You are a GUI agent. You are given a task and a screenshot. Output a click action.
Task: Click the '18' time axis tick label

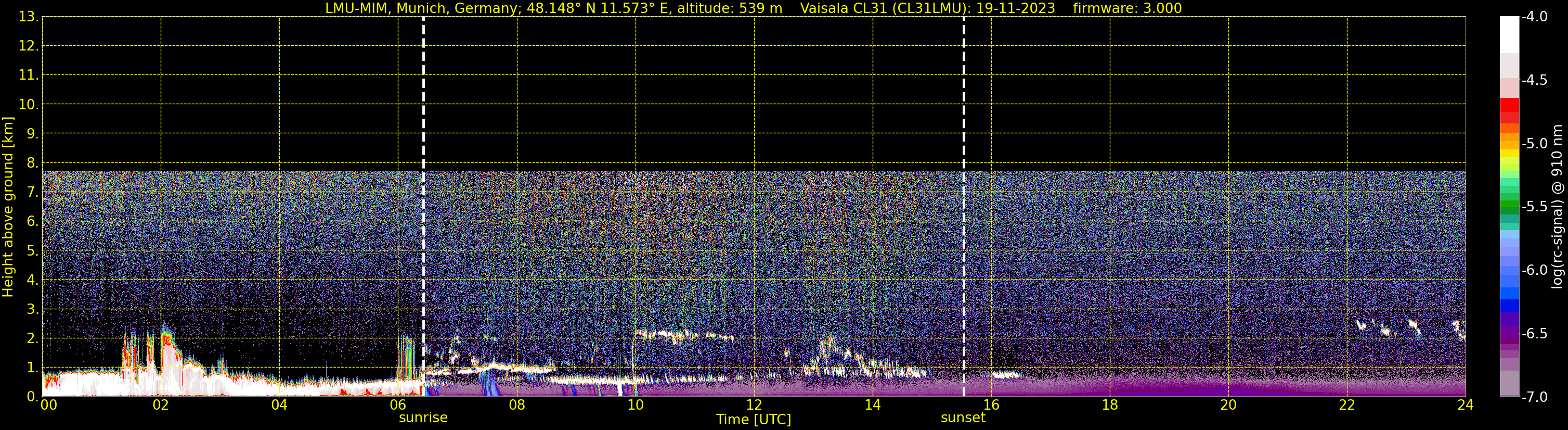[x=1110, y=405]
